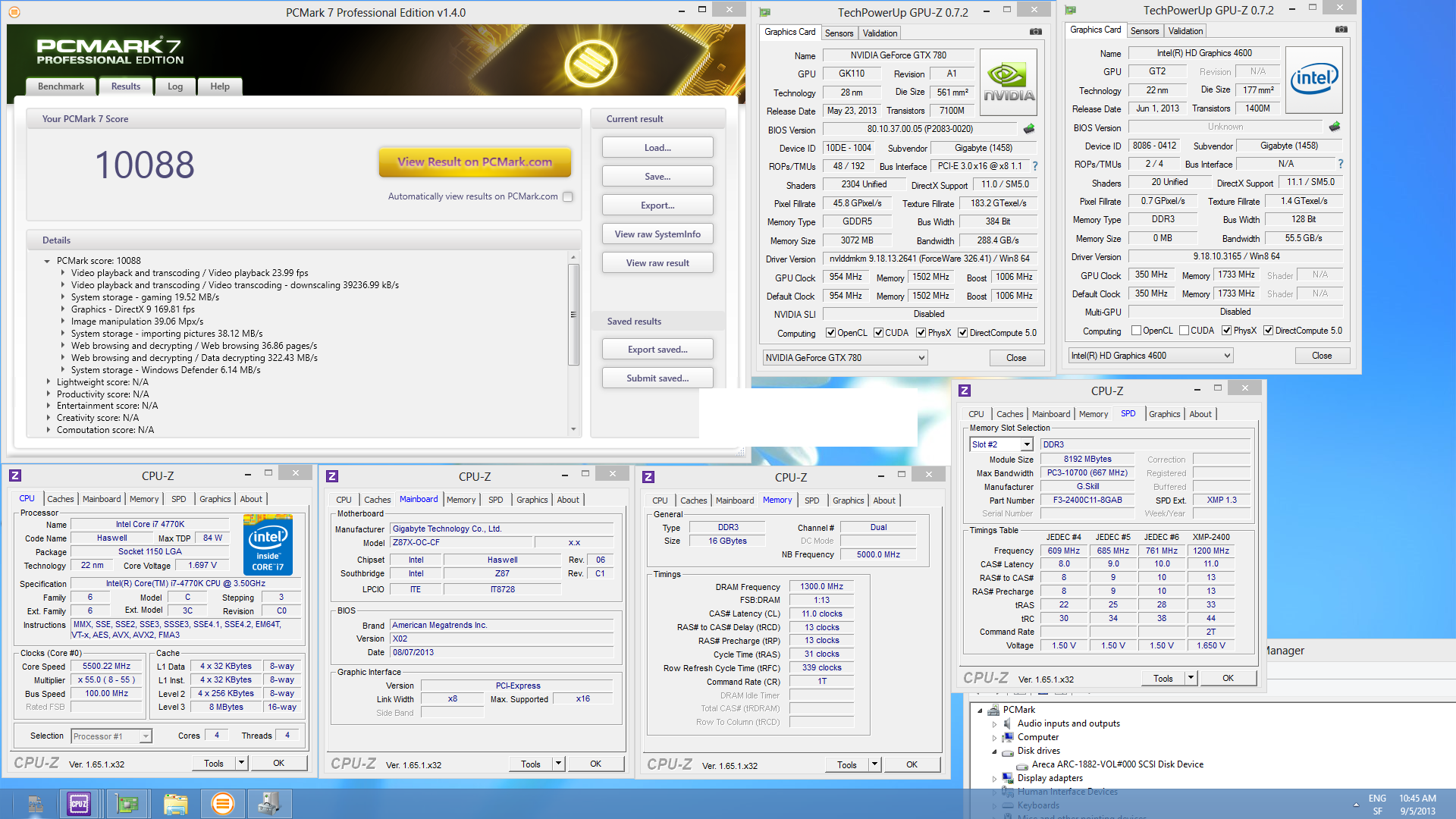Open Bus Interface question mark in Intel GPU-Z
The height and width of the screenshot is (819, 1456).
coord(1340,164)
